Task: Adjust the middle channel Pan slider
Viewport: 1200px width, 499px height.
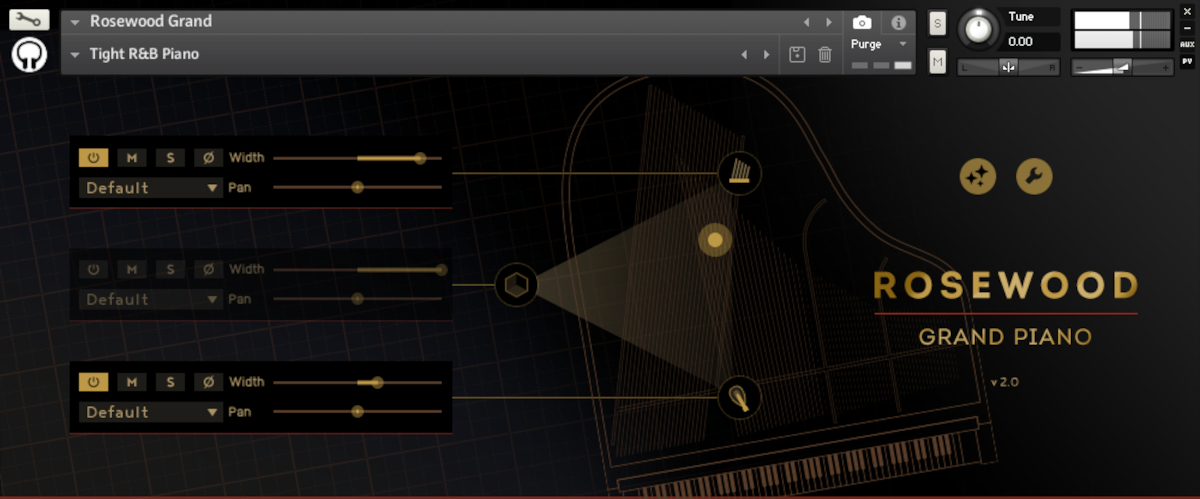Action: [357, 298]
